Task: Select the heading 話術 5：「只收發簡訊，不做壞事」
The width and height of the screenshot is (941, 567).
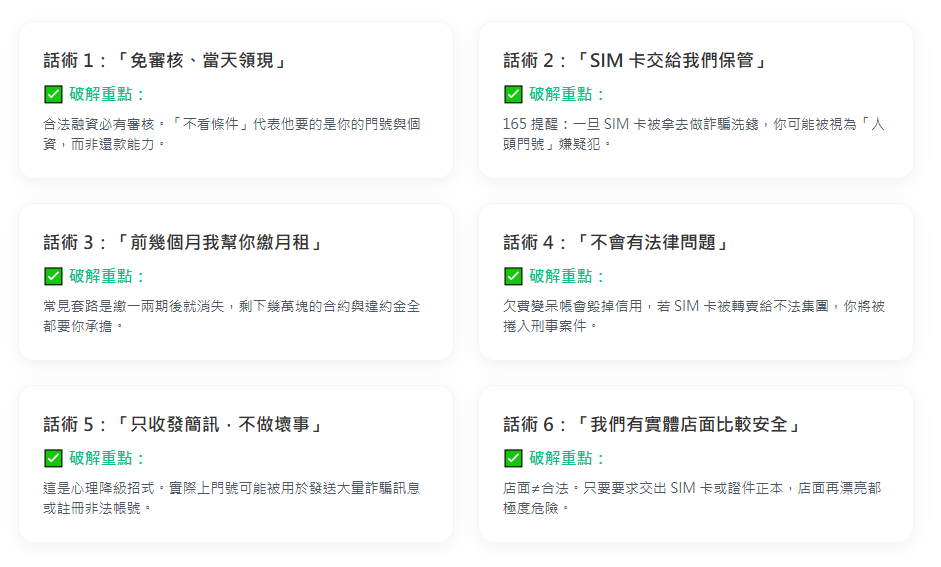Action: [185, 425]
